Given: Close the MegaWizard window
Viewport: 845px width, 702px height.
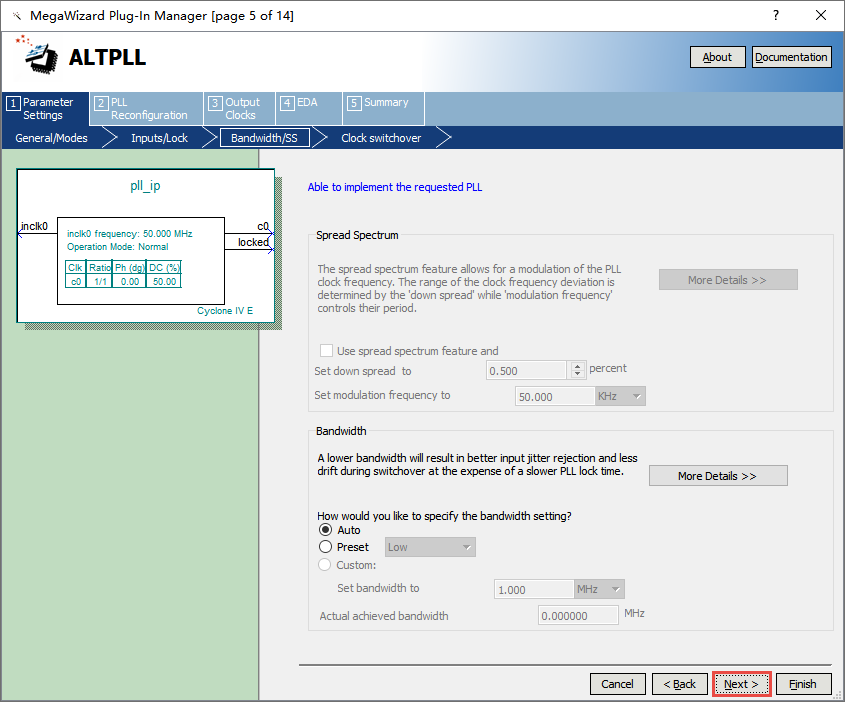Looking at the screenshot, I should (x=820, y=15).
